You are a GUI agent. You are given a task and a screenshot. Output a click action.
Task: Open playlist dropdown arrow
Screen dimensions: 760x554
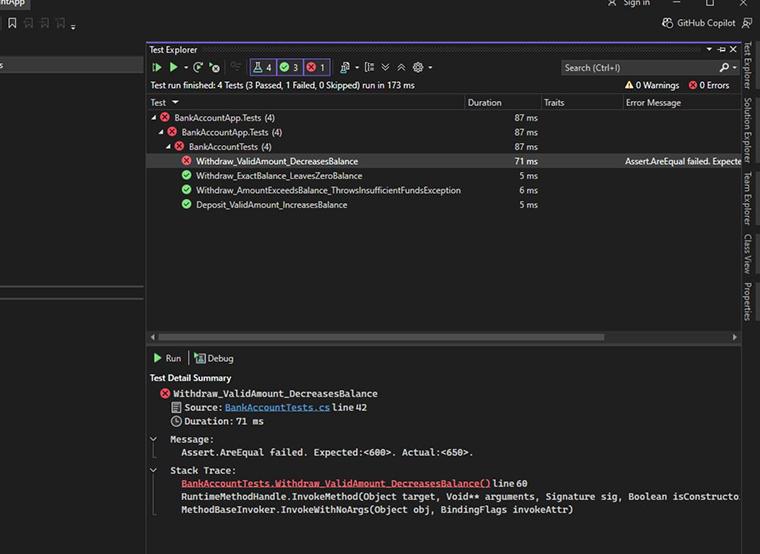click(357, 67)
